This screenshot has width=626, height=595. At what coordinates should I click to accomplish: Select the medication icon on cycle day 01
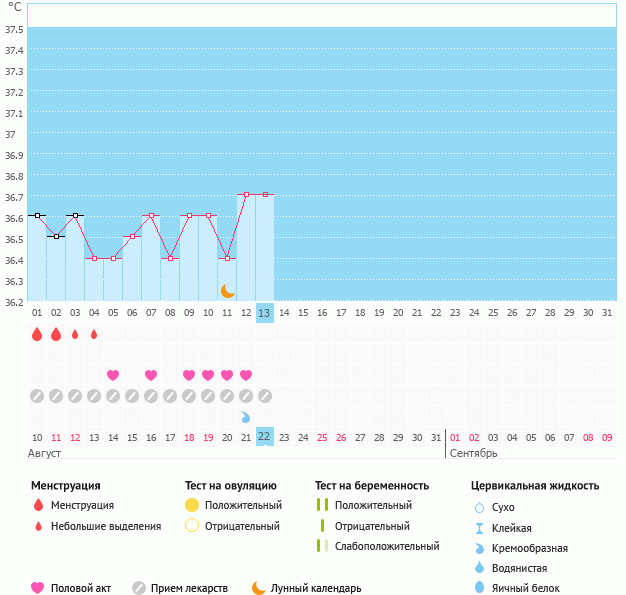[37, 395]
